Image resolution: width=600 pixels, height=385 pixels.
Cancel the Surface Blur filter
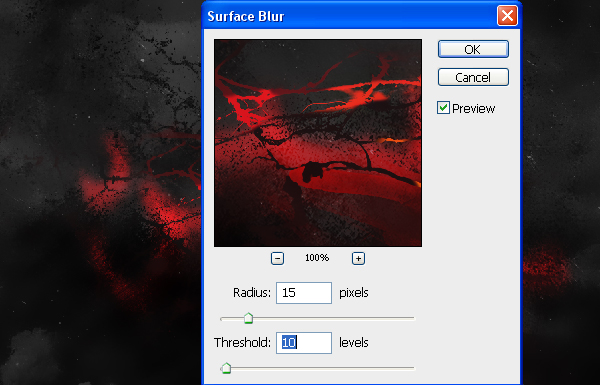(473, 77)
